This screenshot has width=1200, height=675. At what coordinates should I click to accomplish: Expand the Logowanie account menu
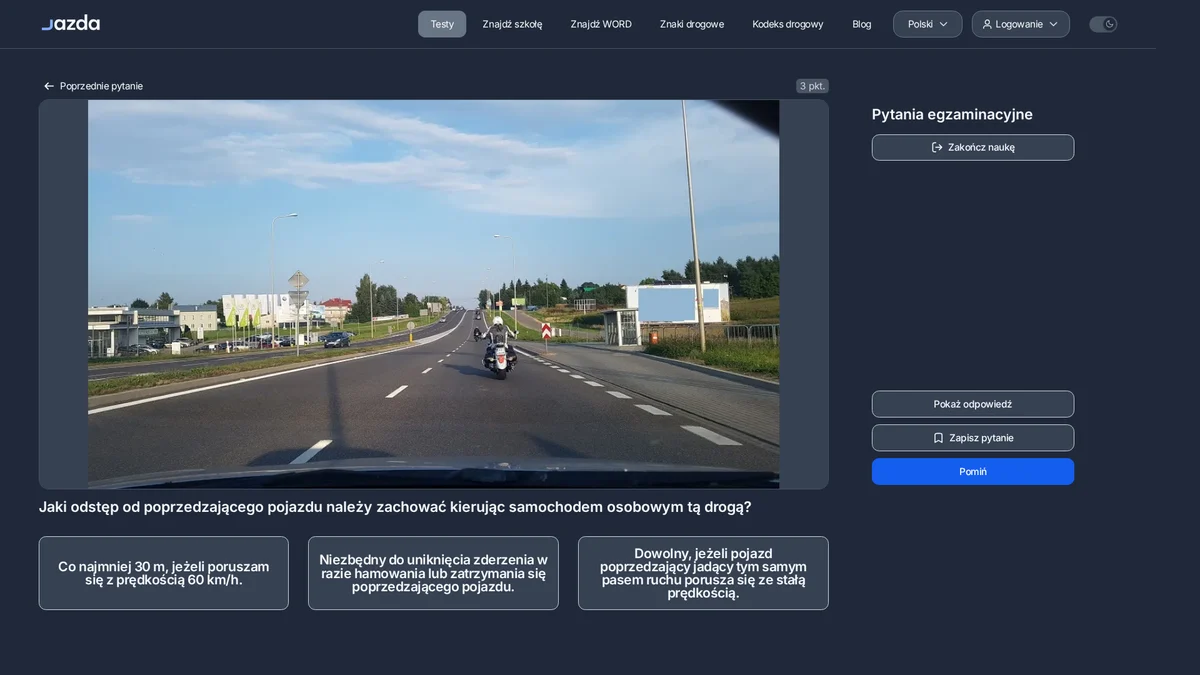(1020, 24)
